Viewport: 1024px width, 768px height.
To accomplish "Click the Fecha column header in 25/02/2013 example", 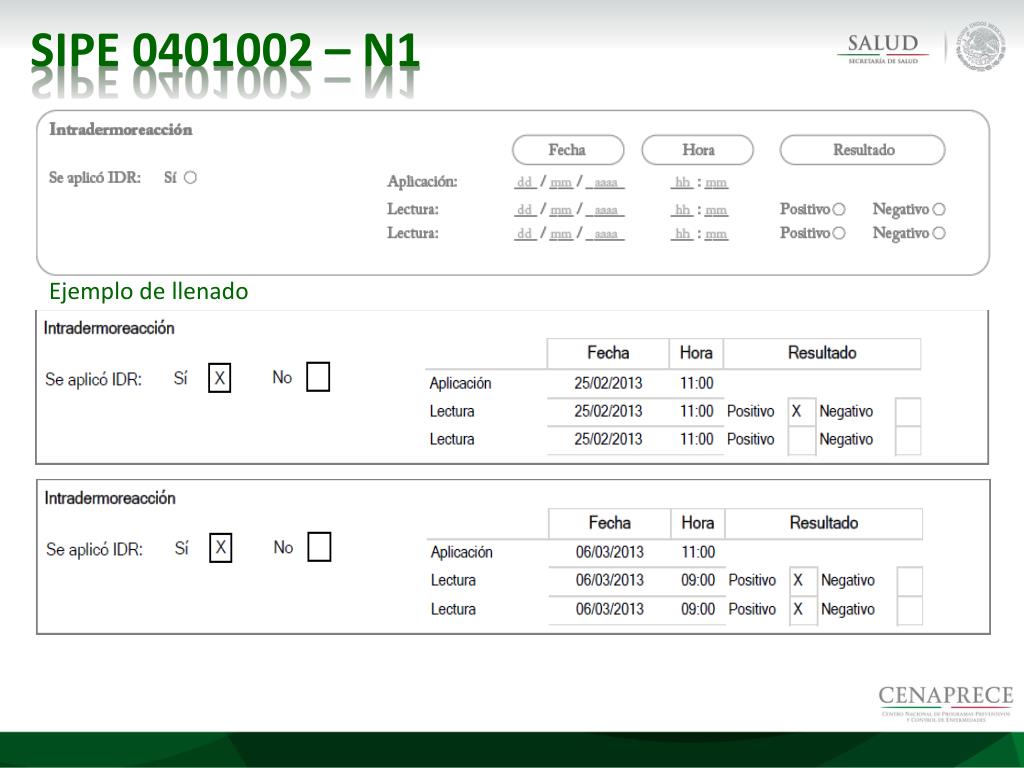I will [x=608, y=353].
